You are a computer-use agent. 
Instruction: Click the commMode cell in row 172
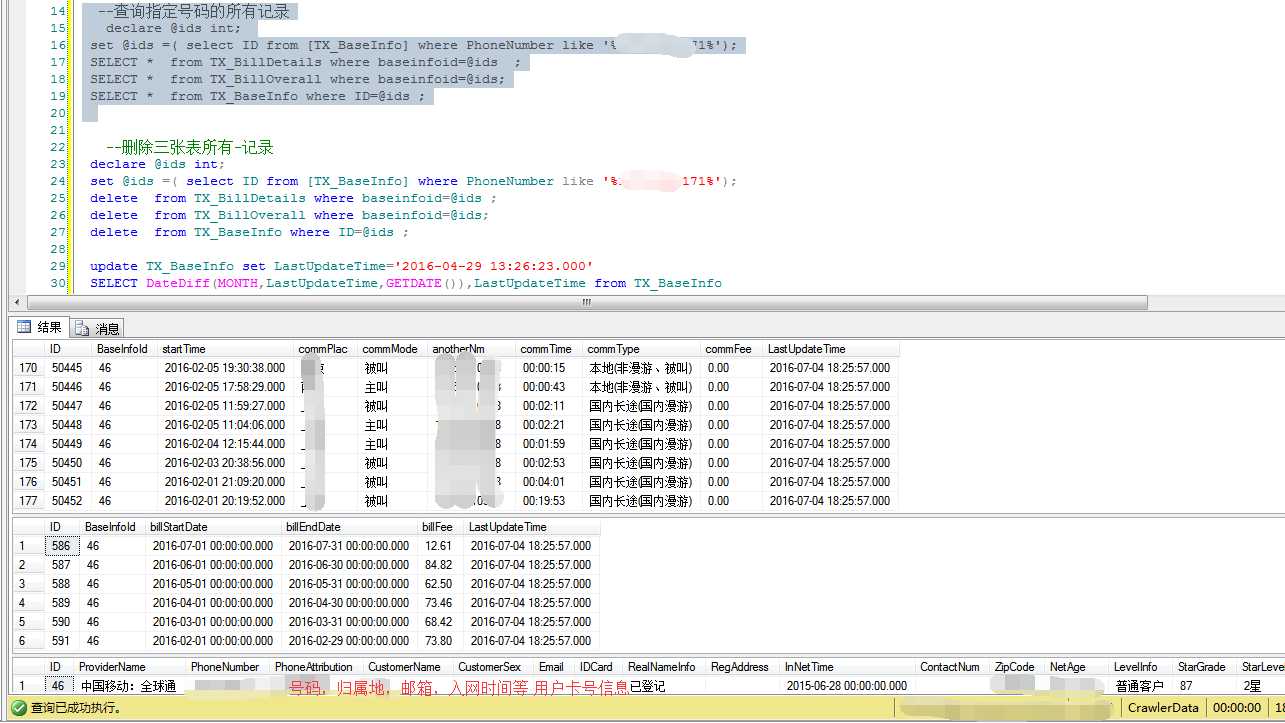point(393,406)
